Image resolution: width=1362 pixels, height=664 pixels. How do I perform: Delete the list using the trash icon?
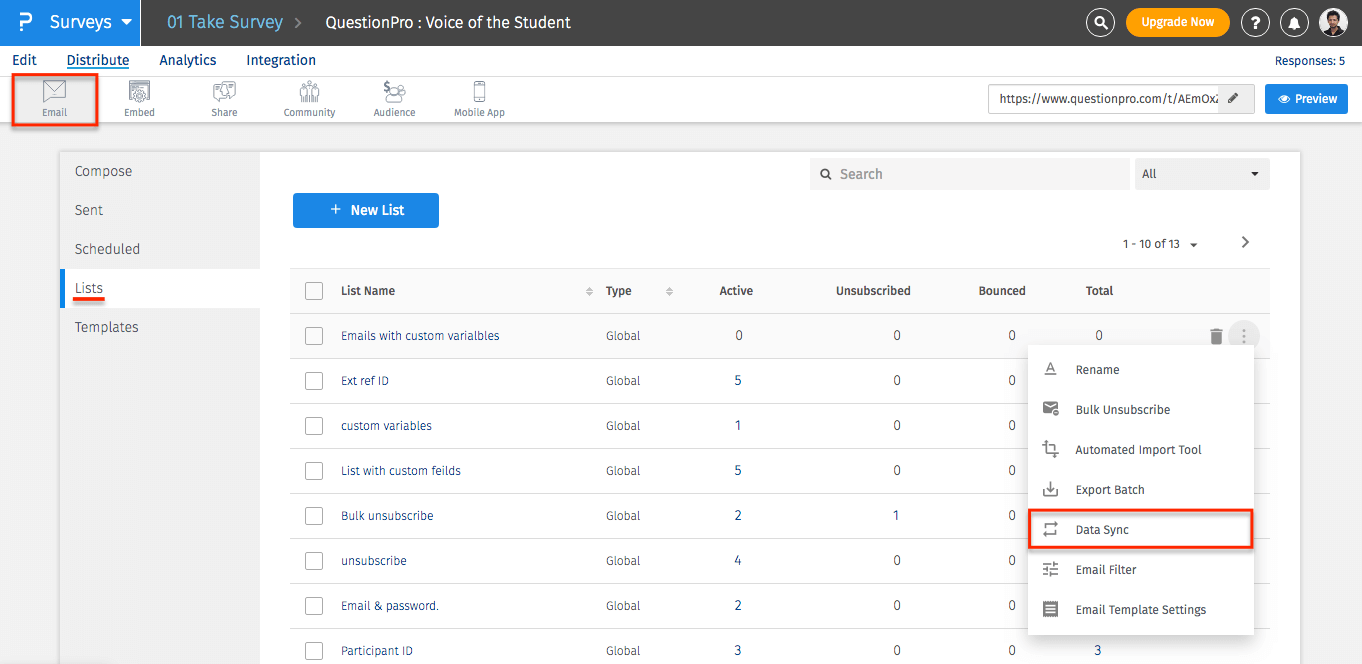tap(1216, 336)
